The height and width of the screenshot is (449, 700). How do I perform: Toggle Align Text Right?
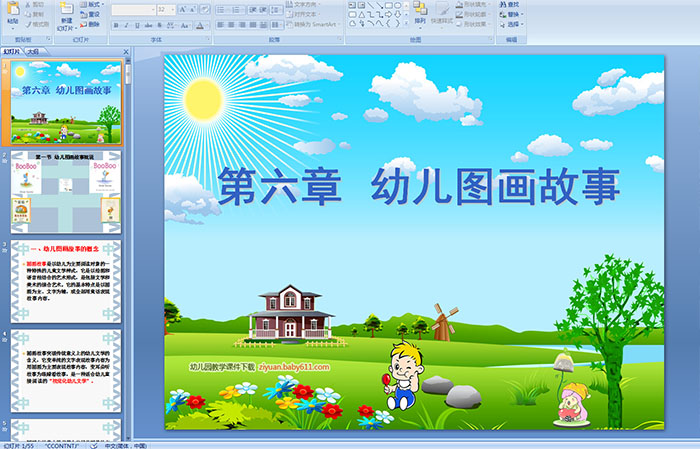242,25
